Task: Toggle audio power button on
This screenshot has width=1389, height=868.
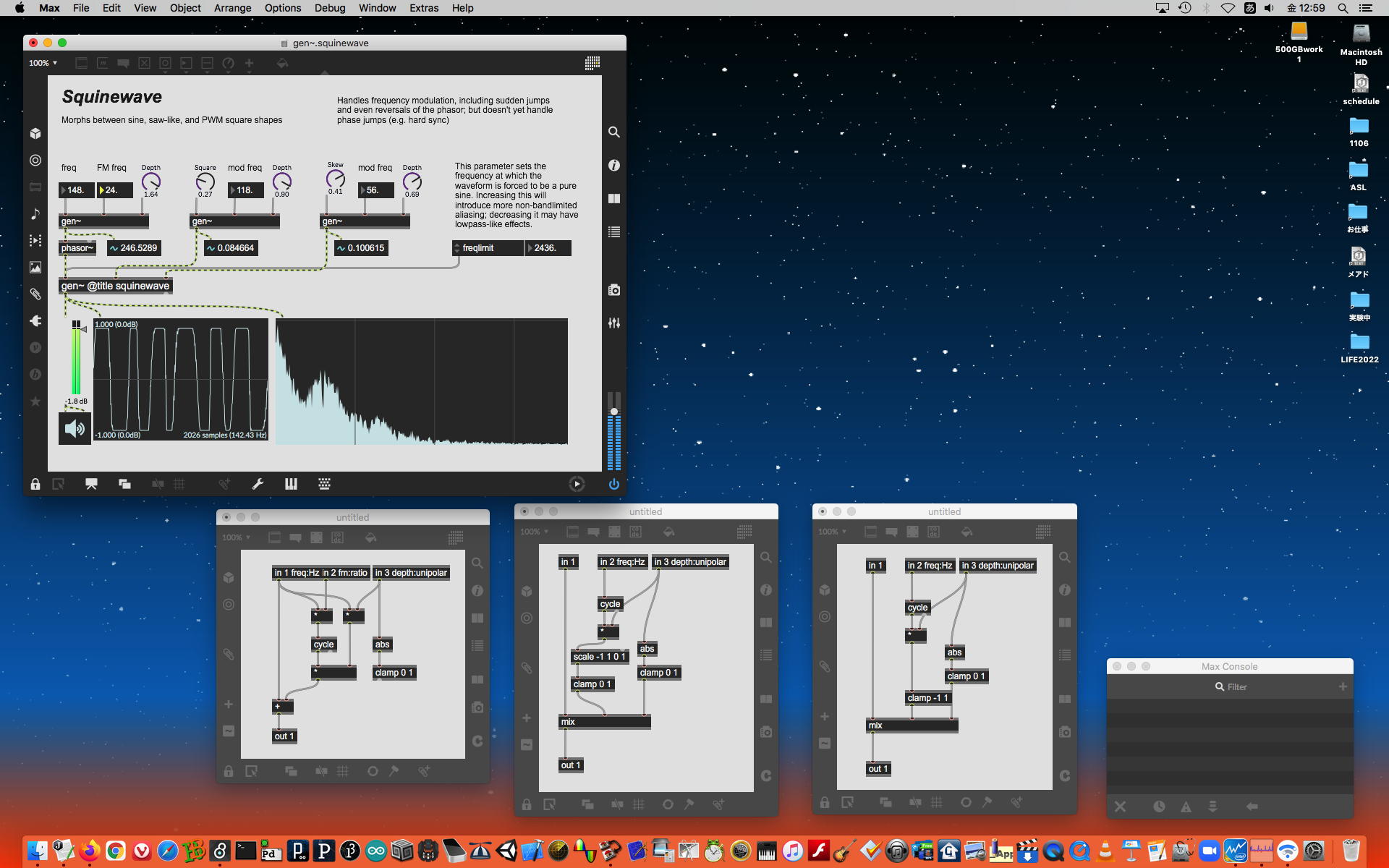Action: pyautogui.click(x=613, y=484)
